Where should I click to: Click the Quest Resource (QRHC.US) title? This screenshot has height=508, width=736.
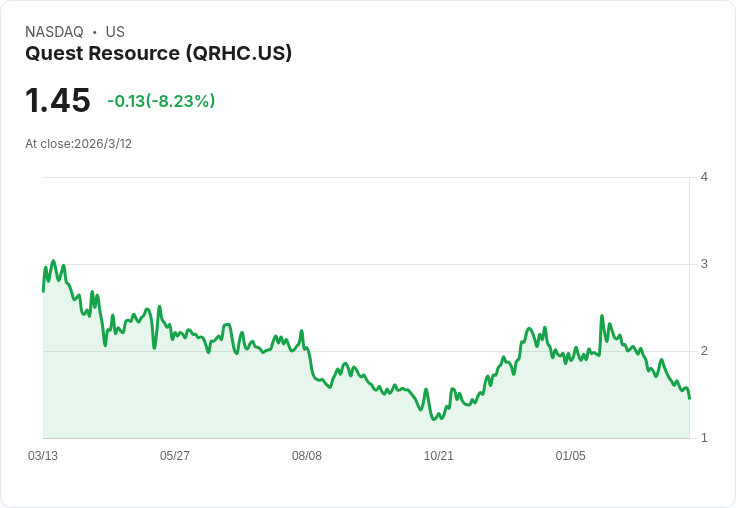point(158,53)
